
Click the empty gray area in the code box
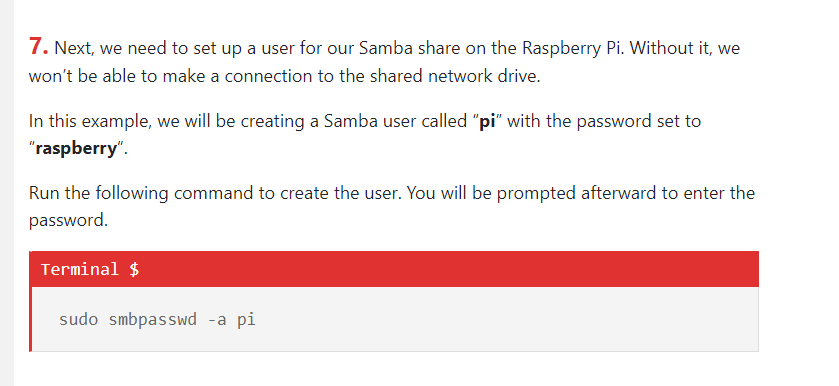[x=508, y=320]
